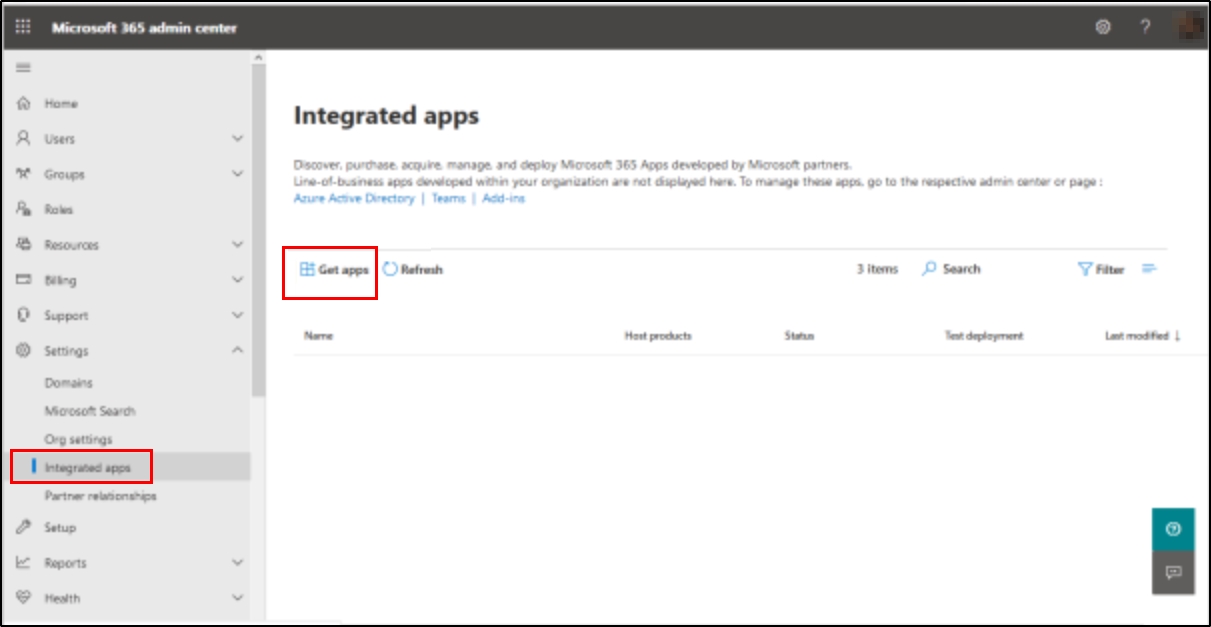Open the Azure Active Directory link
The image size is (1211, 627).
[354, 199]
